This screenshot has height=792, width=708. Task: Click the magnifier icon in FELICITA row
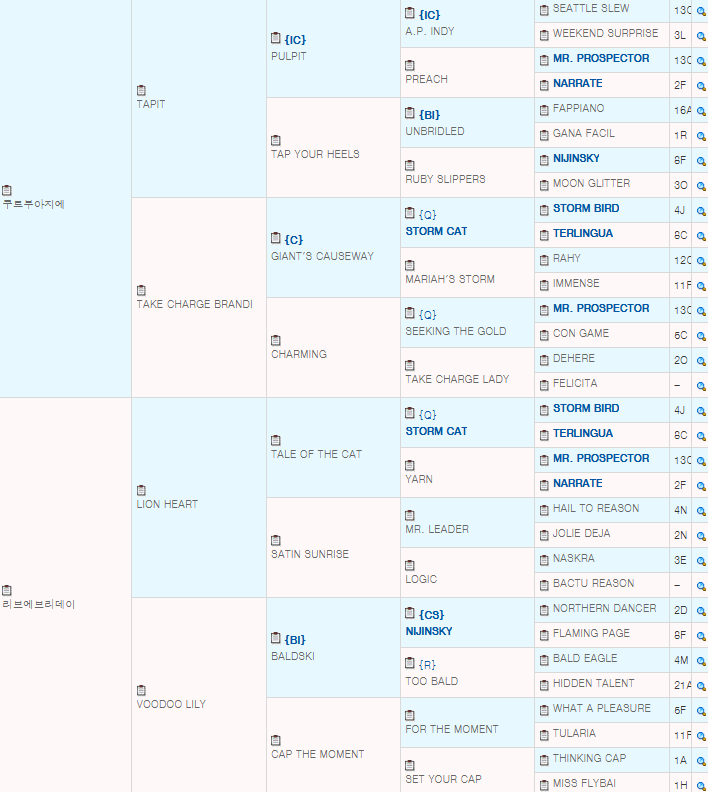[x=701, y=386]
